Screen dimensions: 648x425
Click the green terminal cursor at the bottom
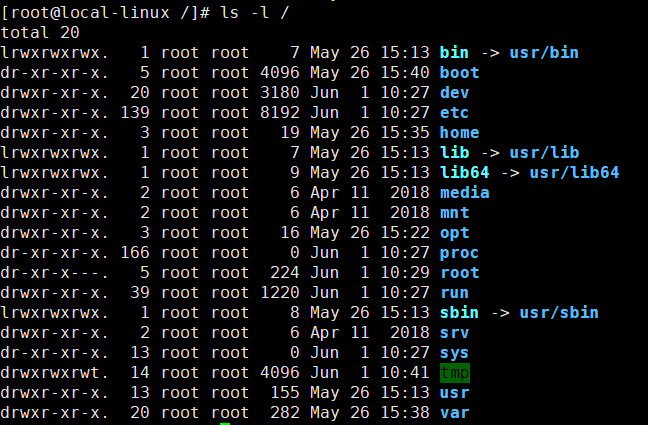225,423
